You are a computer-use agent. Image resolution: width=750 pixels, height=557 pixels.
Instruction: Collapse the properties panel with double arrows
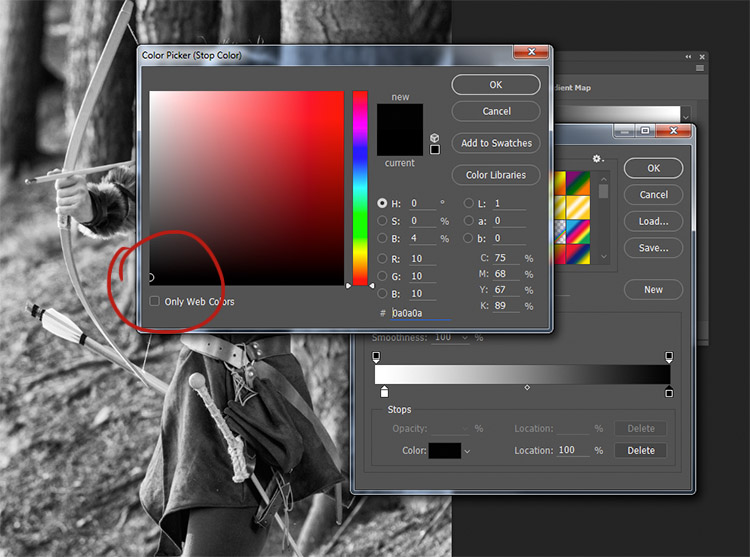[688, 56]
